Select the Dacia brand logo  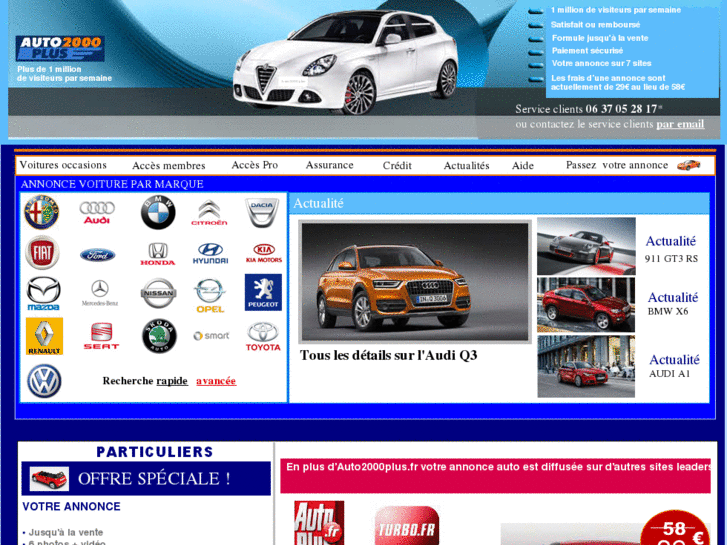(262, 212)
